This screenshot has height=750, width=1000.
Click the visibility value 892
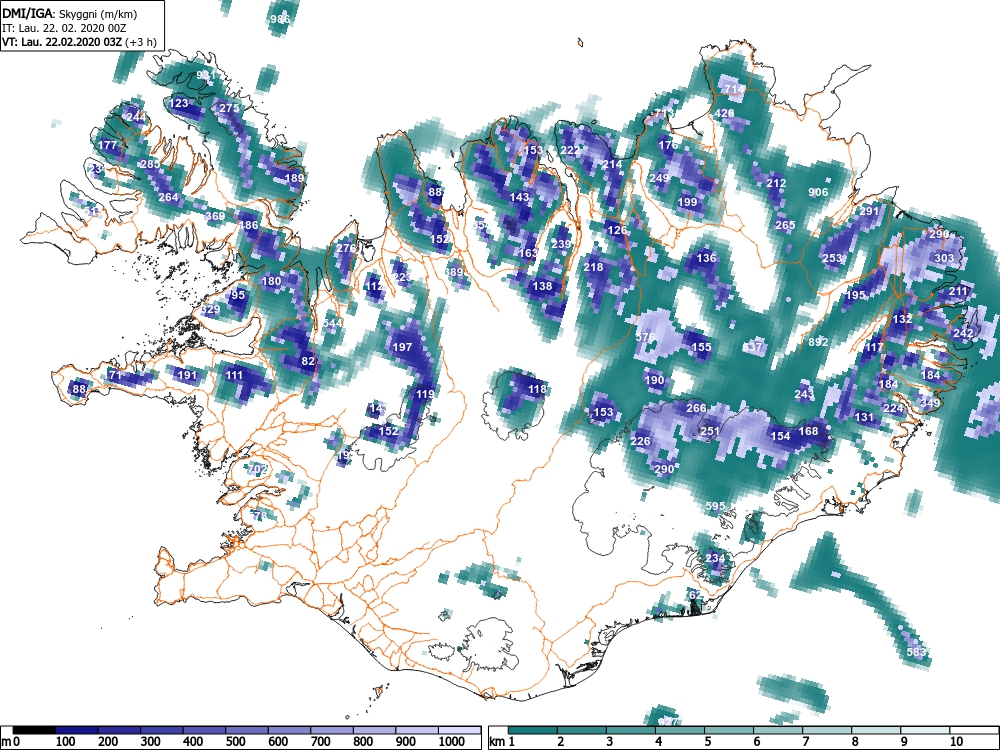tap(818, 342)
